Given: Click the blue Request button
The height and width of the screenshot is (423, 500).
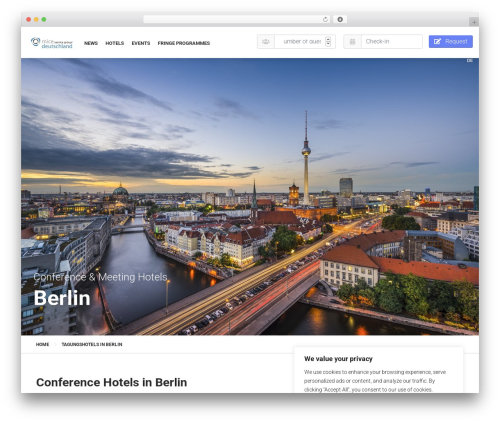Looking at the screenshot, I should click(x=451, y=42).
